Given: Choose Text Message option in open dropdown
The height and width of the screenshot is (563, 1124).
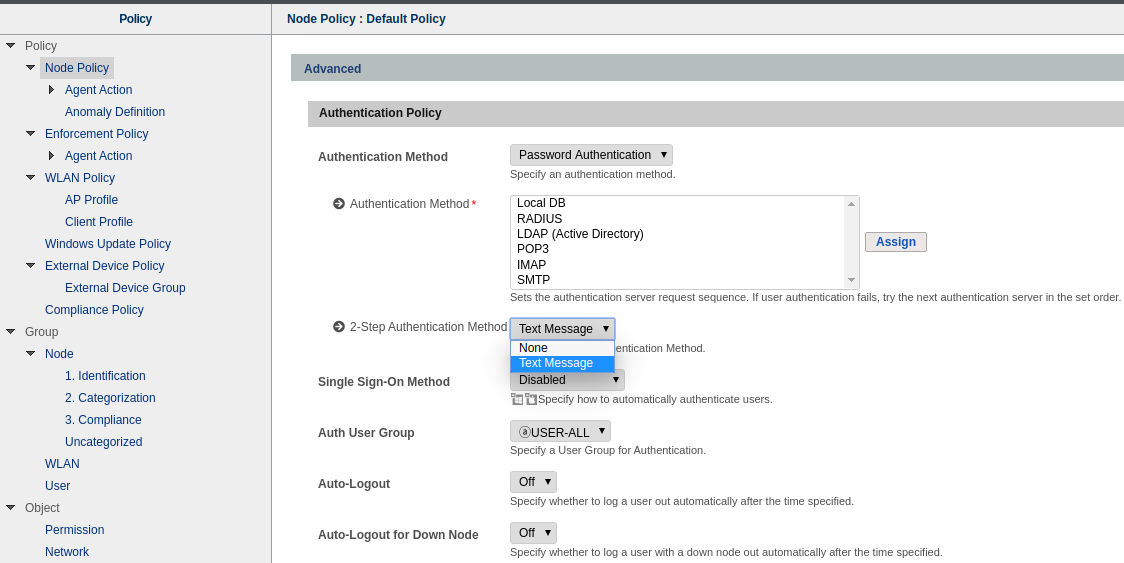Looking at the screenshot, I should pyautogui.click(x=556, y=363).
